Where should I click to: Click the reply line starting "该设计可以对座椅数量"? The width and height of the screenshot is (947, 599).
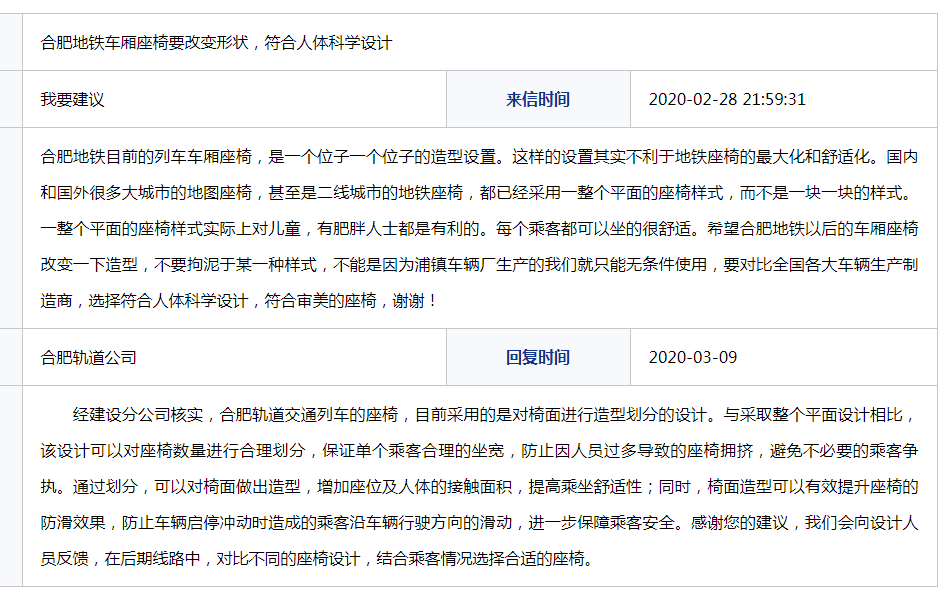coord(479,450)
